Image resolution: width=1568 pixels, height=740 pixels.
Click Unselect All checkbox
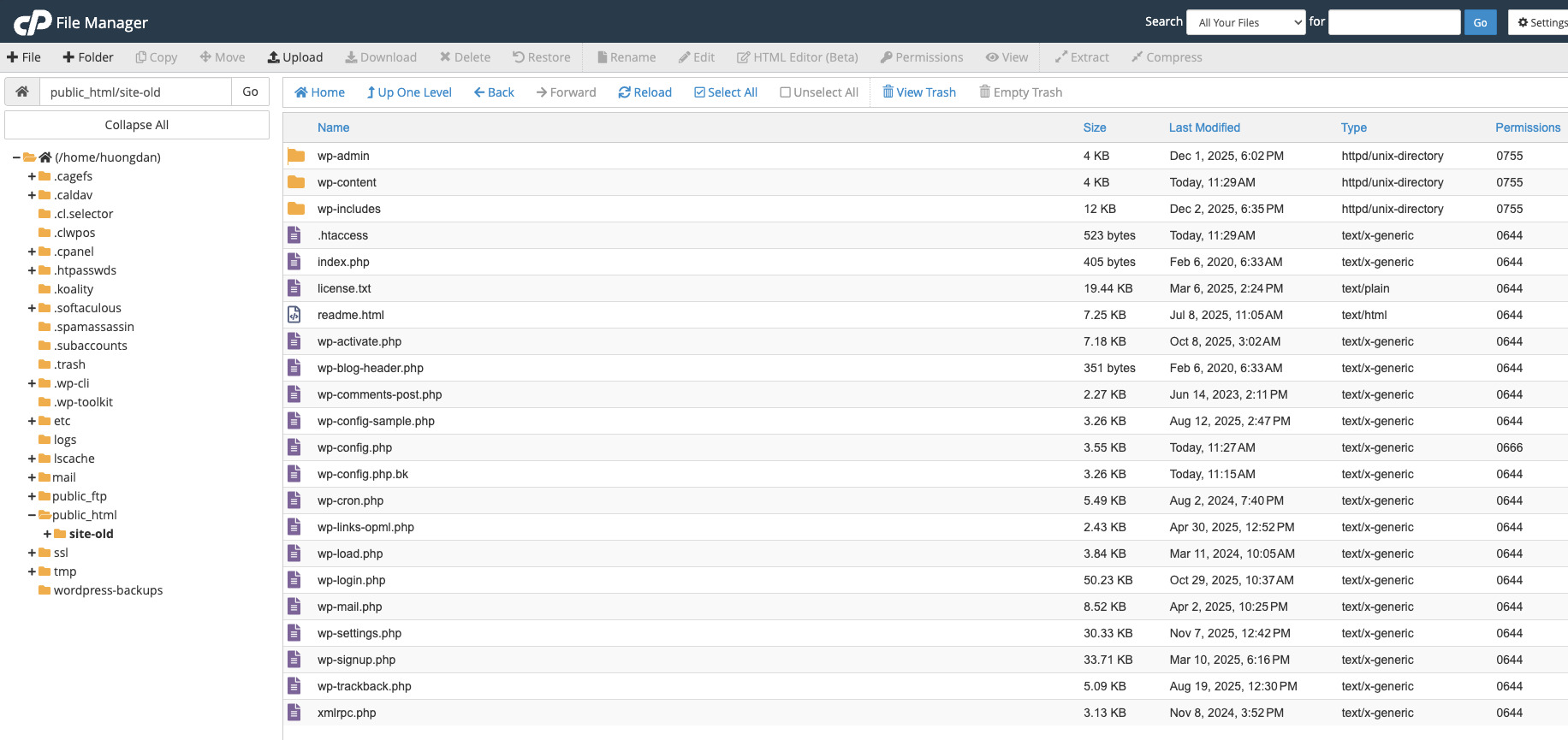818,92
